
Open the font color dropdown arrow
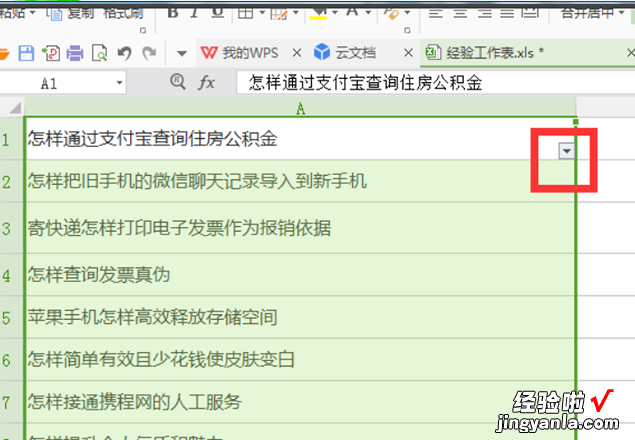368,13
